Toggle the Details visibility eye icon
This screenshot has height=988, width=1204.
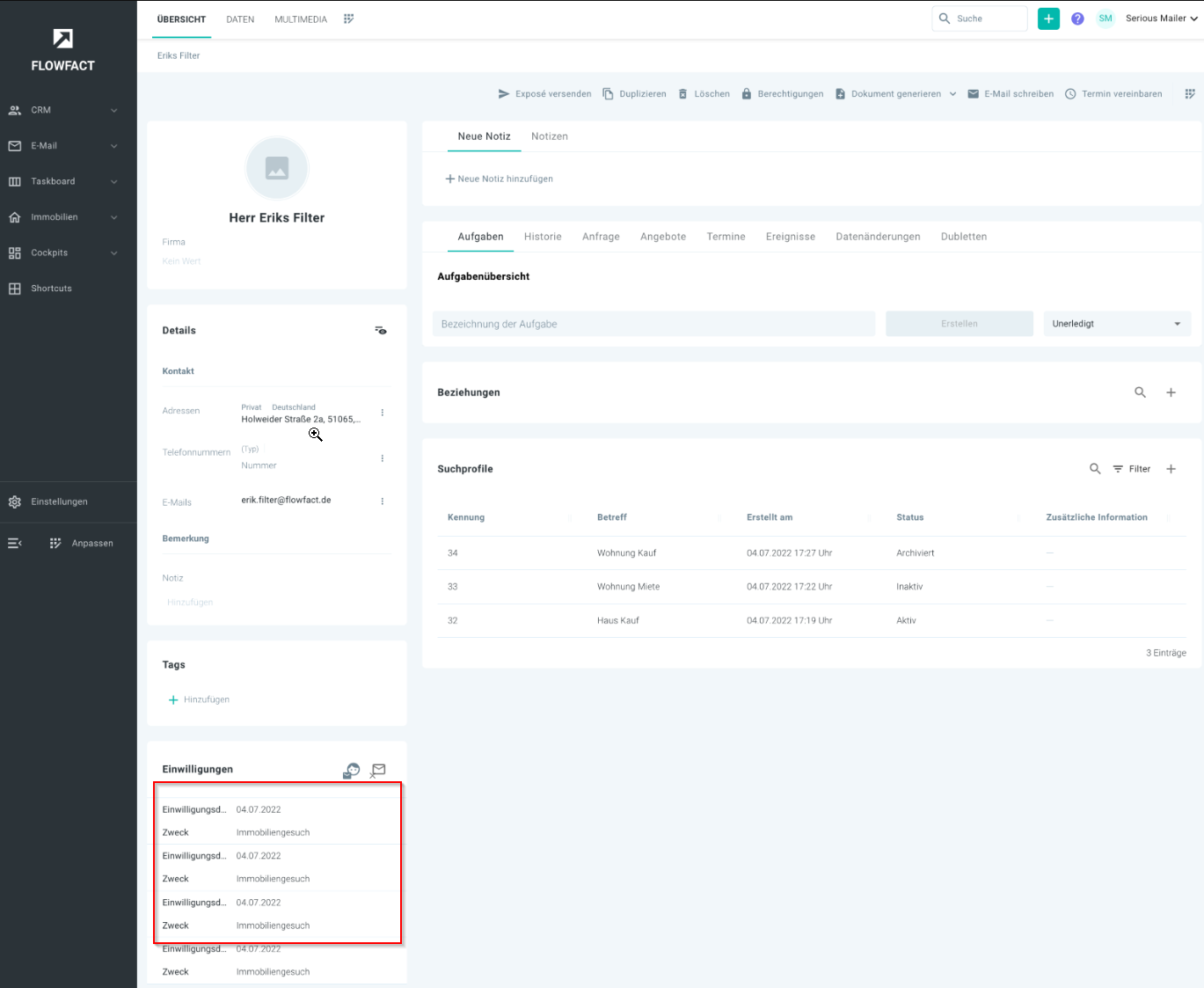click(x=381, y=331)
